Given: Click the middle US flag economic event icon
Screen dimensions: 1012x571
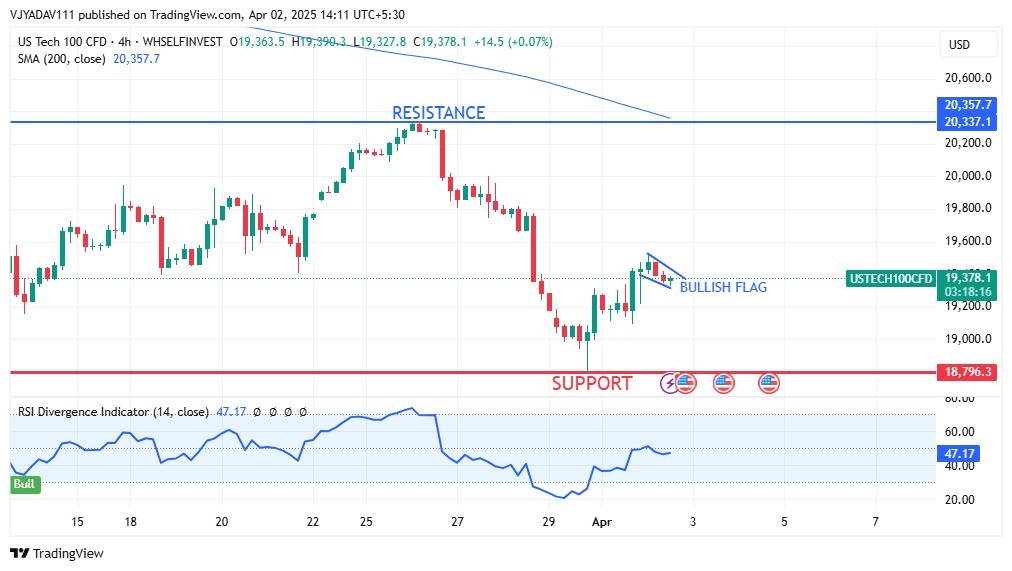Looking at the screenshot, I should (x=723, y=382).
